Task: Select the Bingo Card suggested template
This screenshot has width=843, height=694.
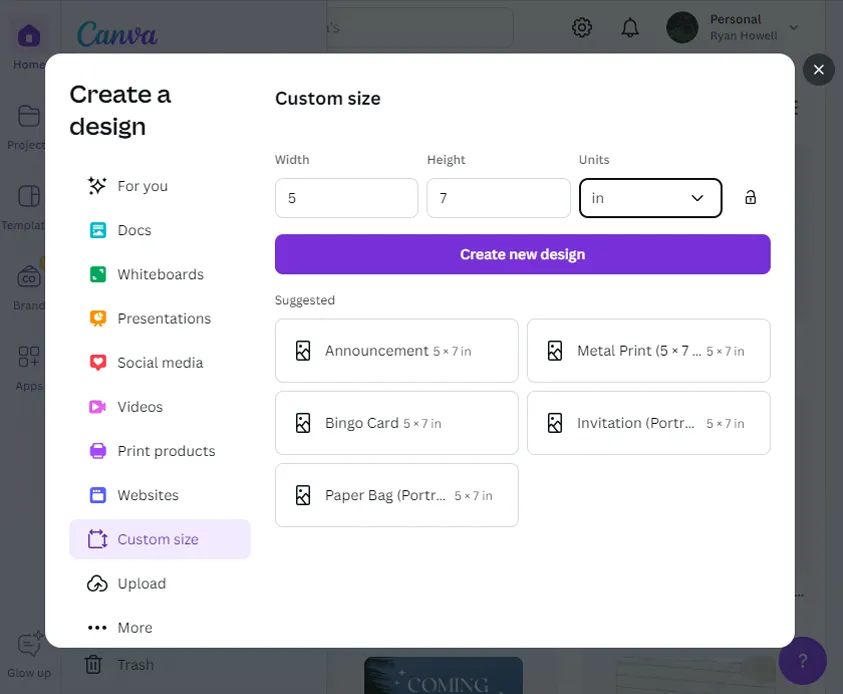Action: click(396, 423)
